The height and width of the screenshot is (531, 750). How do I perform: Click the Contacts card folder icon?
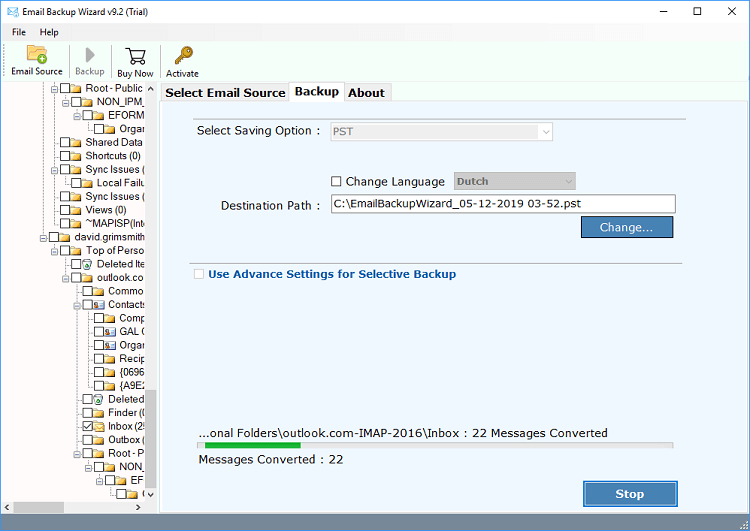(99, 305)
